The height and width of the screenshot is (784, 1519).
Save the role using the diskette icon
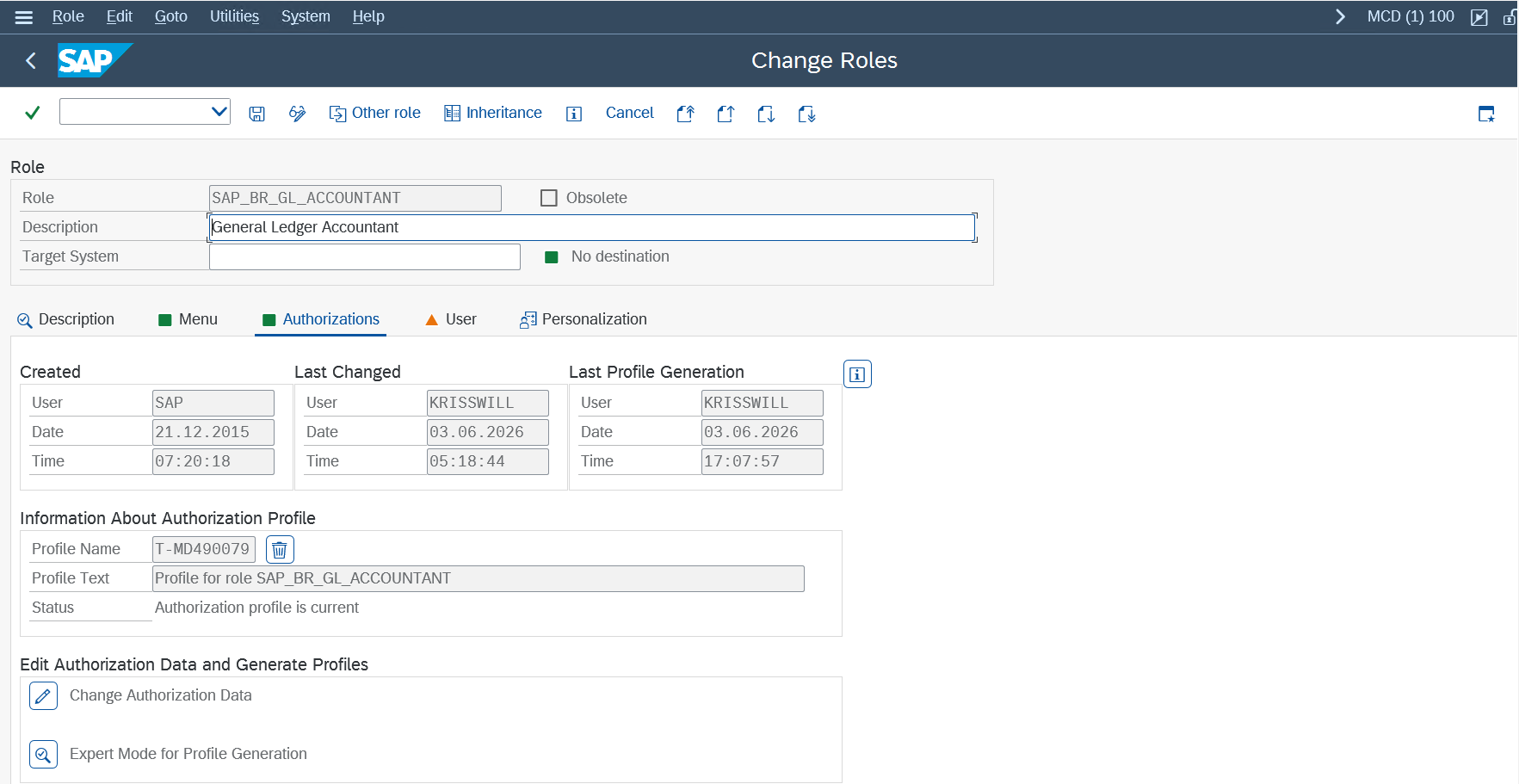click(x=256, y=114)
